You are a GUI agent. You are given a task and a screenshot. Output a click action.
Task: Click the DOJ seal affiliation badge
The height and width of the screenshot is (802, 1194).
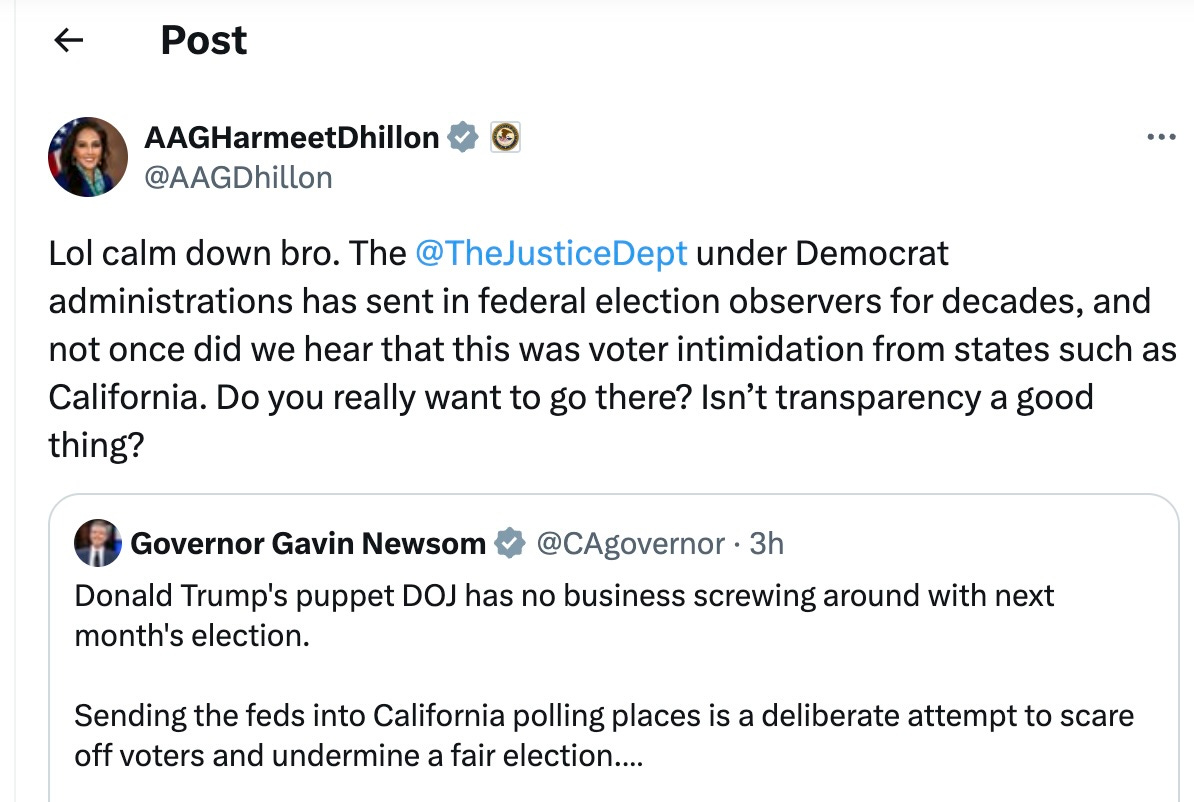[505, 136]
